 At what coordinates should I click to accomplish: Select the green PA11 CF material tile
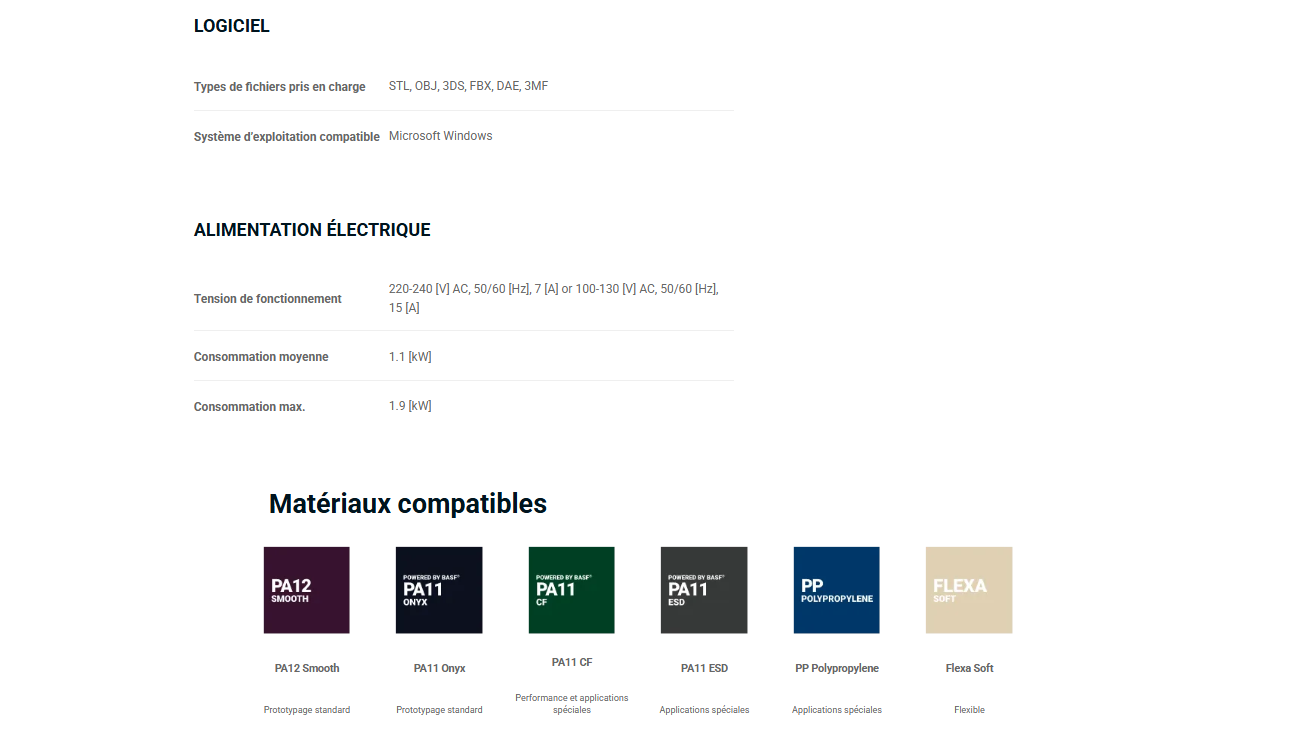[x=571, y=590]
